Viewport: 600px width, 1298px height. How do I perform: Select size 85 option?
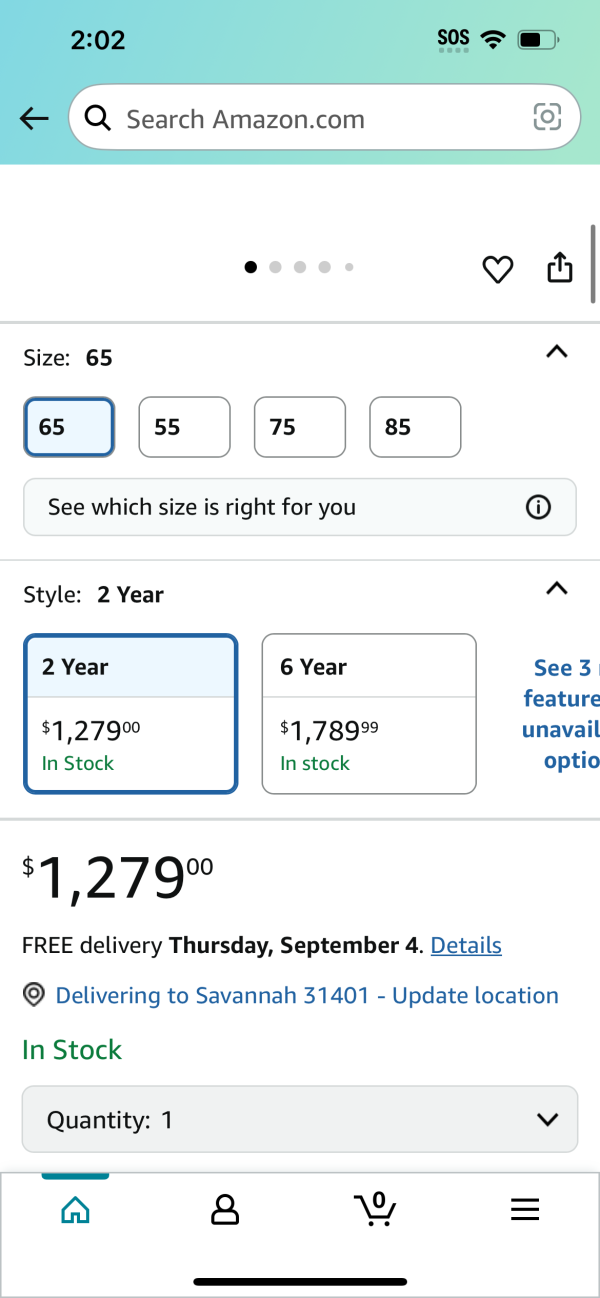pyautogui.click(x=415, y=427)
